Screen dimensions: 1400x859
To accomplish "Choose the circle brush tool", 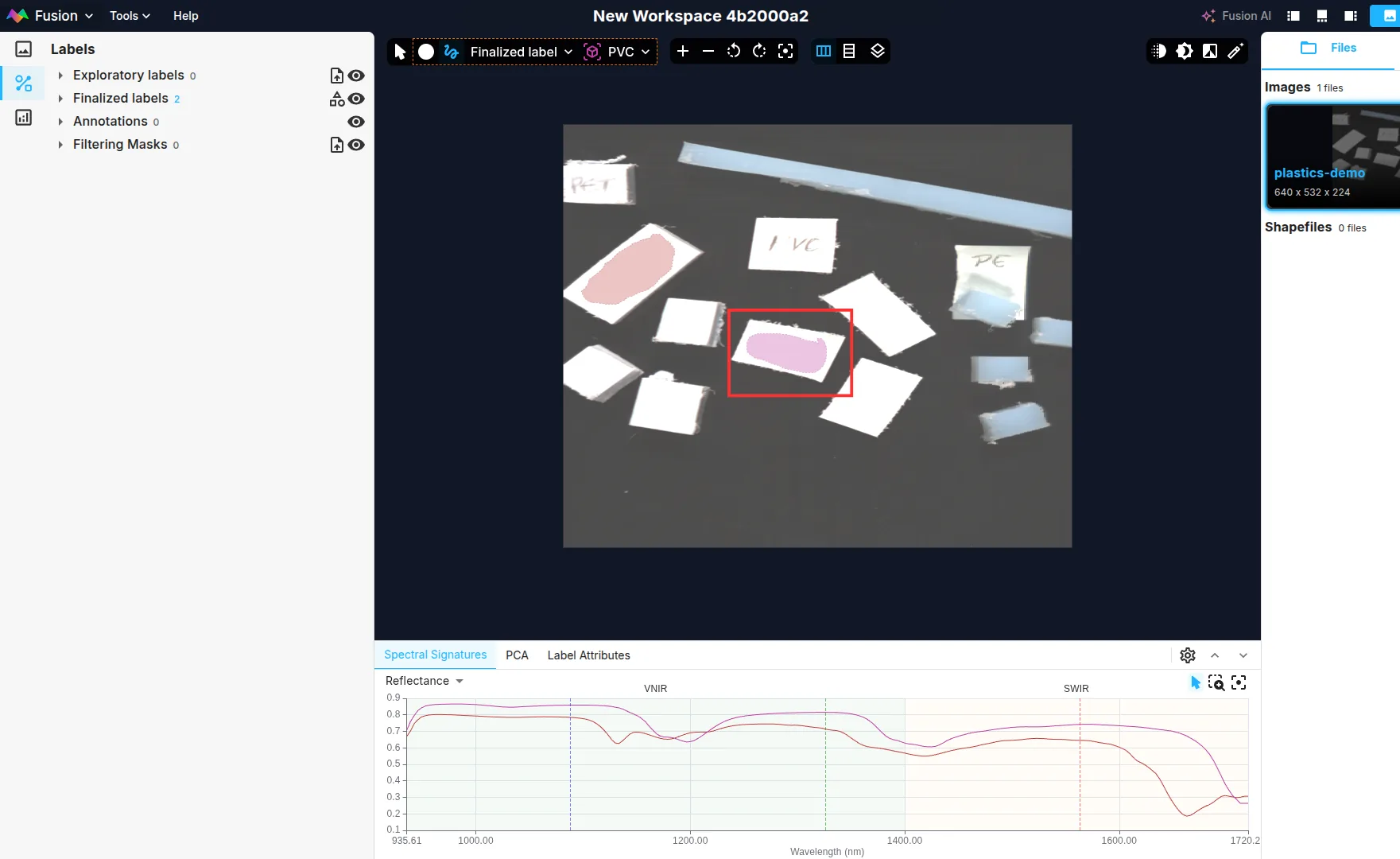I will pos(426,52).
